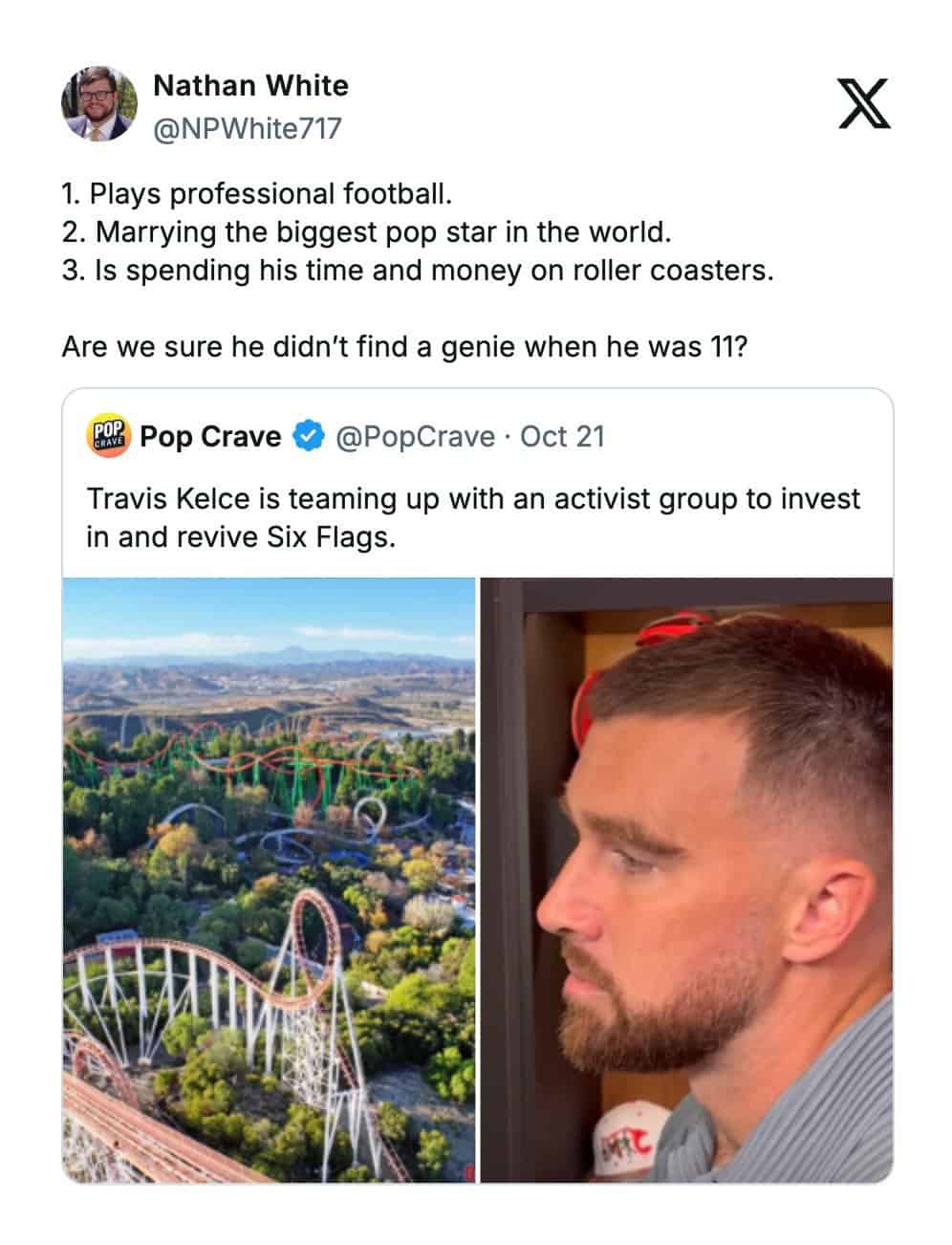Open the Six Flags roller coaster photo
952x1245 pixels.
click(x=269, y=880)
